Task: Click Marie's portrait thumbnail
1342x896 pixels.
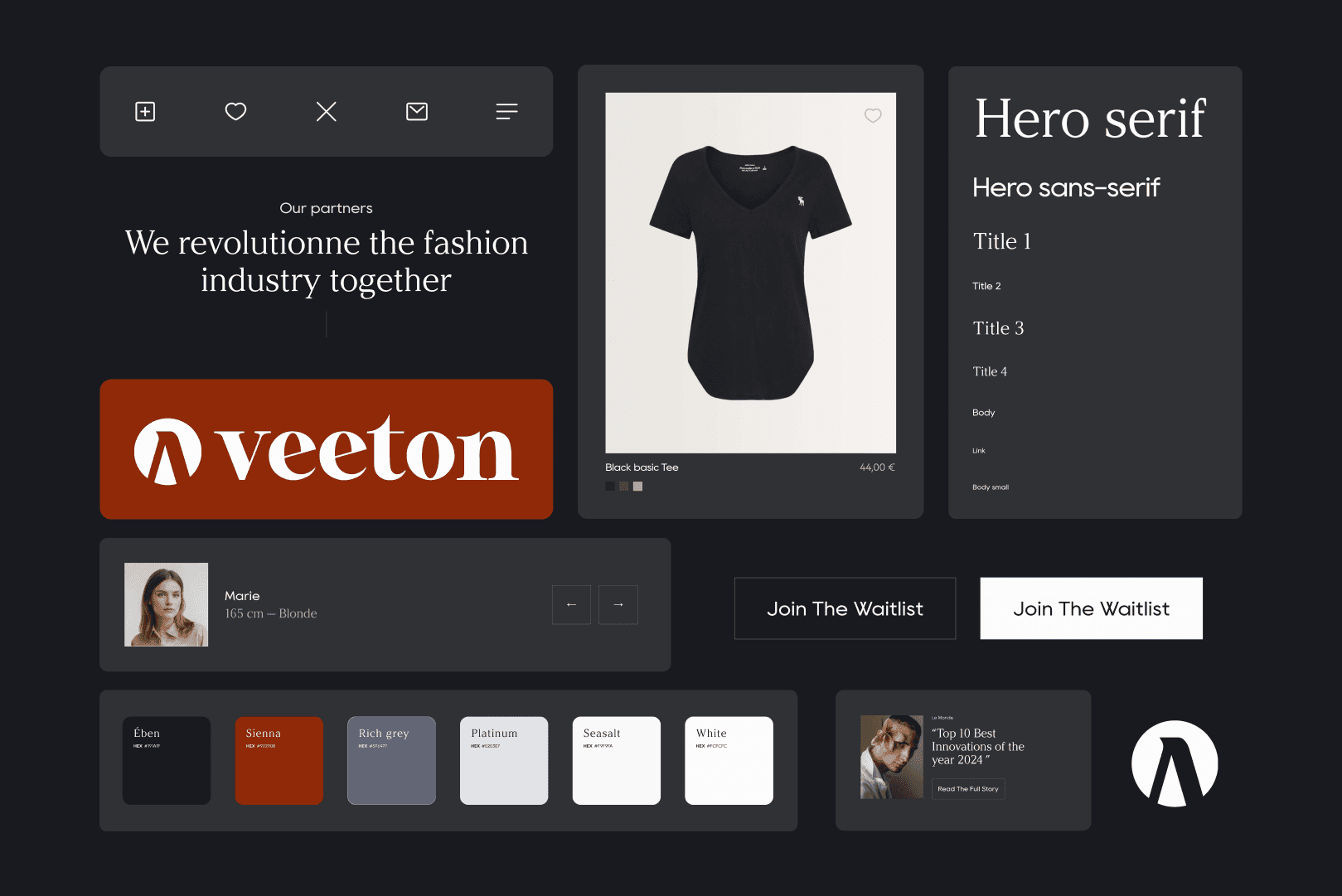Action: (x=167, y=604)
